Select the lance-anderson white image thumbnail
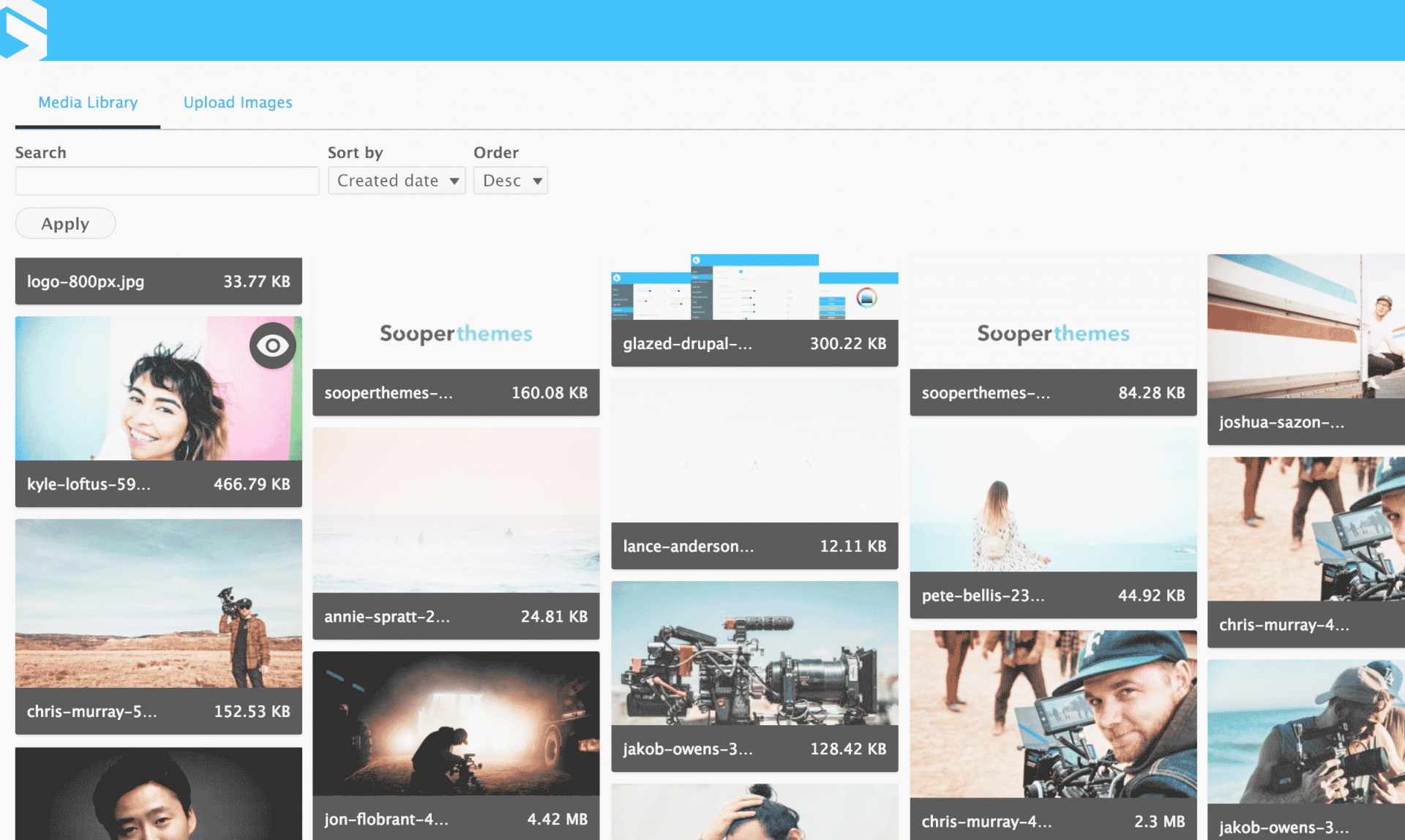Image resolution: width=1405 pixels, height=840 pixels. coord(754,451)
